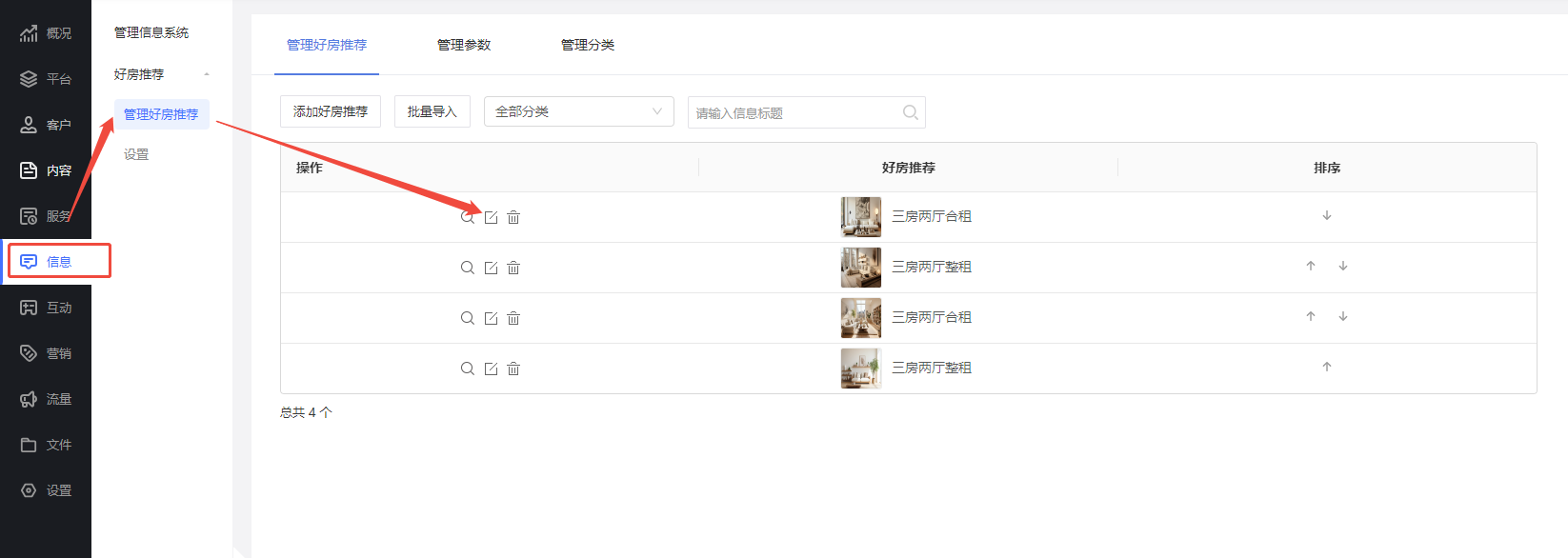Viewport: 1568px width, 558px height.
Task: Delete the third row 三房两厅合租
Action: click(x=513, y=318)
